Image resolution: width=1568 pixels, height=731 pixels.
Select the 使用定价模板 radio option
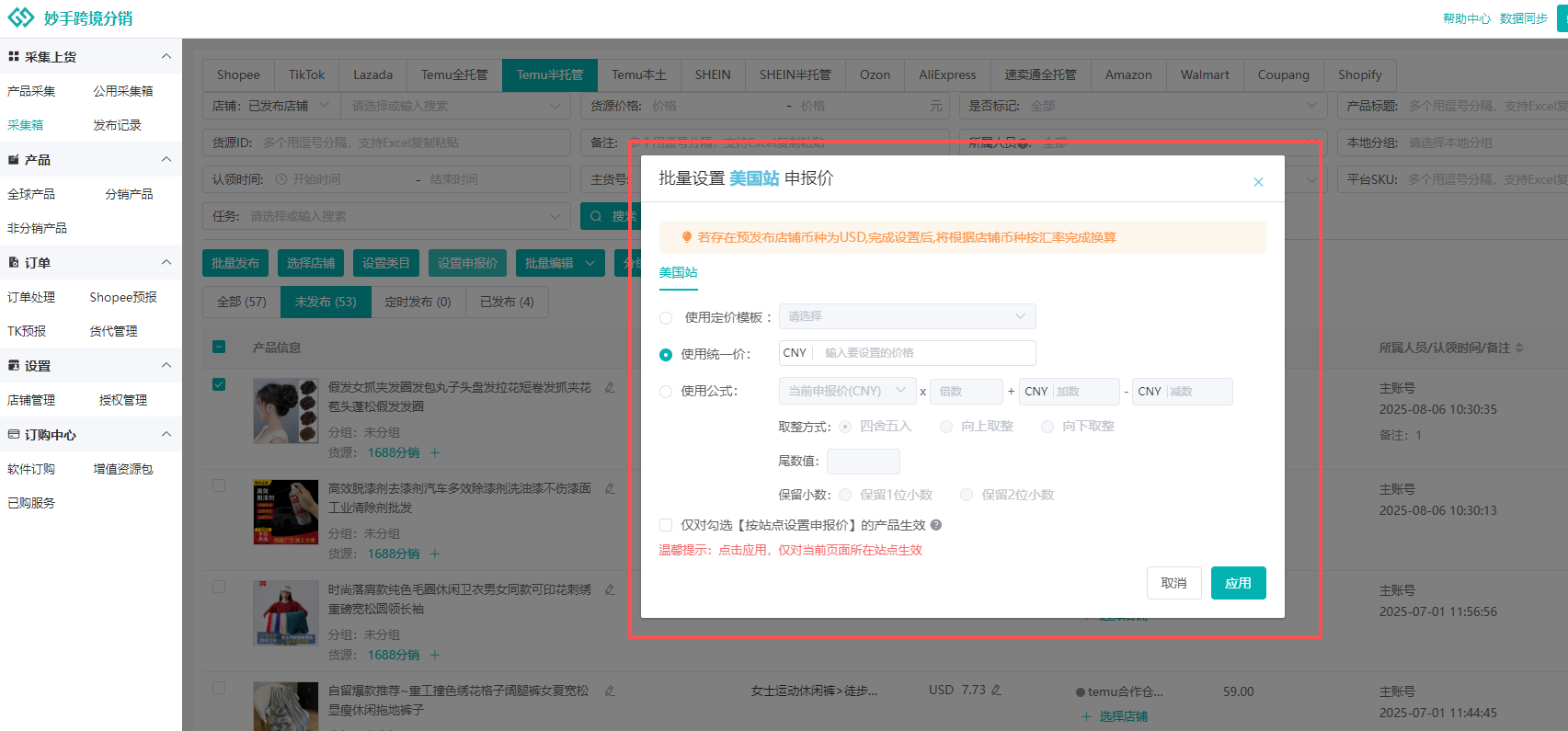click(x=666, y=318)
